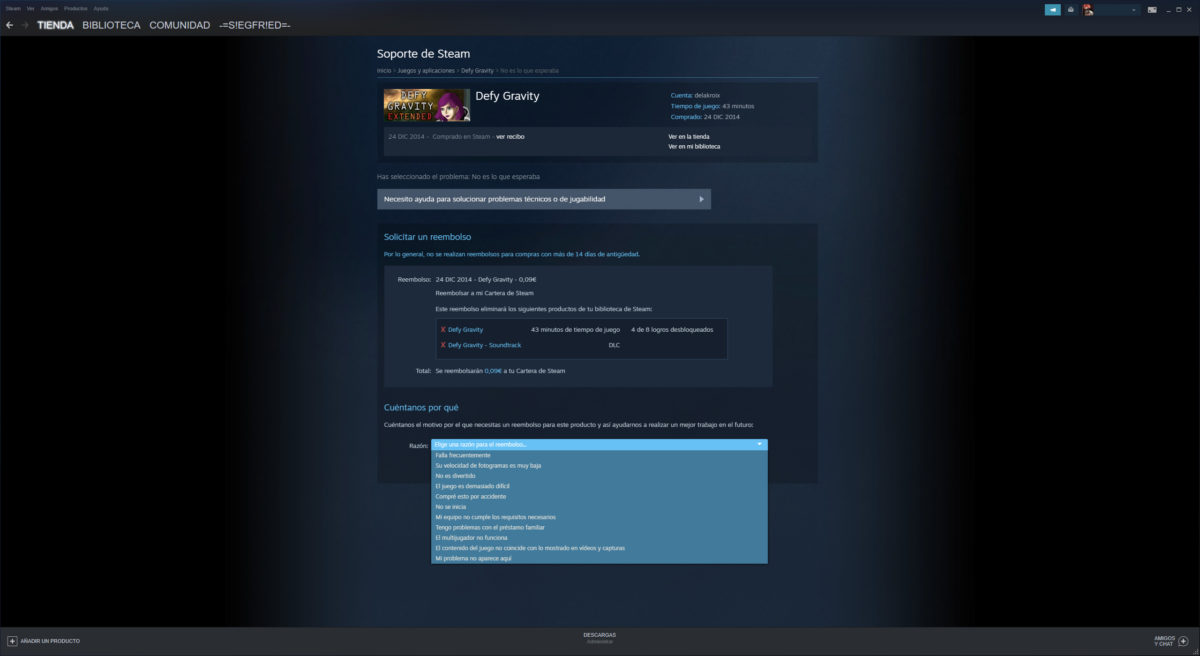Switch to Big Picture mode icon
The image size is (1200, 656).
tap(1152, 9)
